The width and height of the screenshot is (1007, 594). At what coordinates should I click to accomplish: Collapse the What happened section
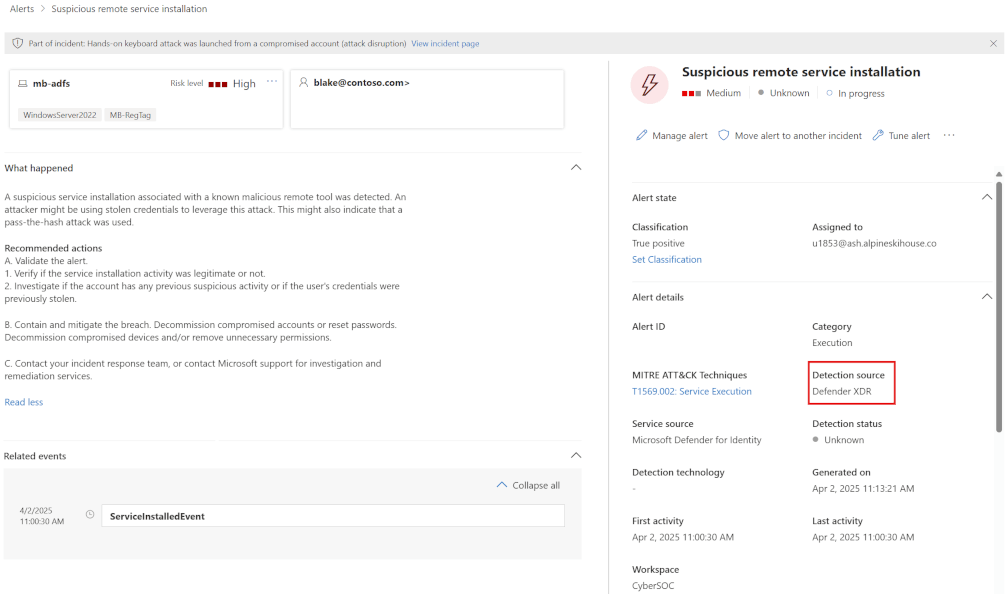pyautogui.click(x=576, y=168)
